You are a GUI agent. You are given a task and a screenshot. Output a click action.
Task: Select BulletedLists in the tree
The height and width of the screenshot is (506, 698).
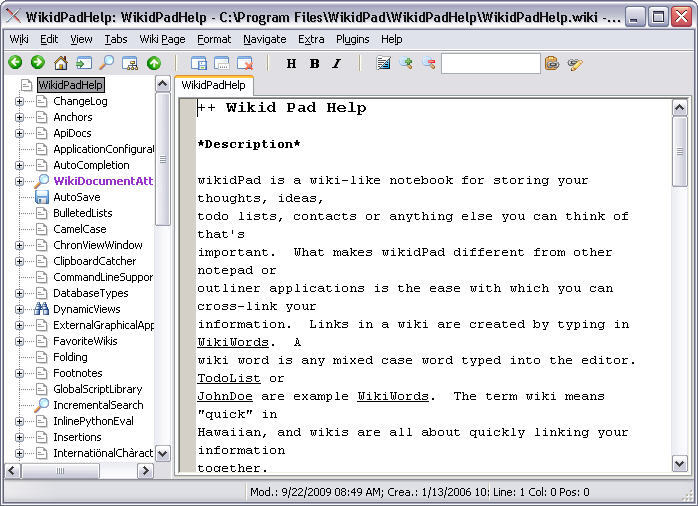click(83, 213)
